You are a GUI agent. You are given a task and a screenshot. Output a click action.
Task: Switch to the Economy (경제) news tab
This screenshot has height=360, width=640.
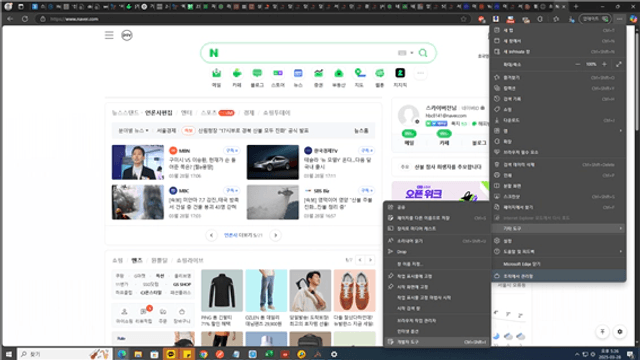click(249, 113)
